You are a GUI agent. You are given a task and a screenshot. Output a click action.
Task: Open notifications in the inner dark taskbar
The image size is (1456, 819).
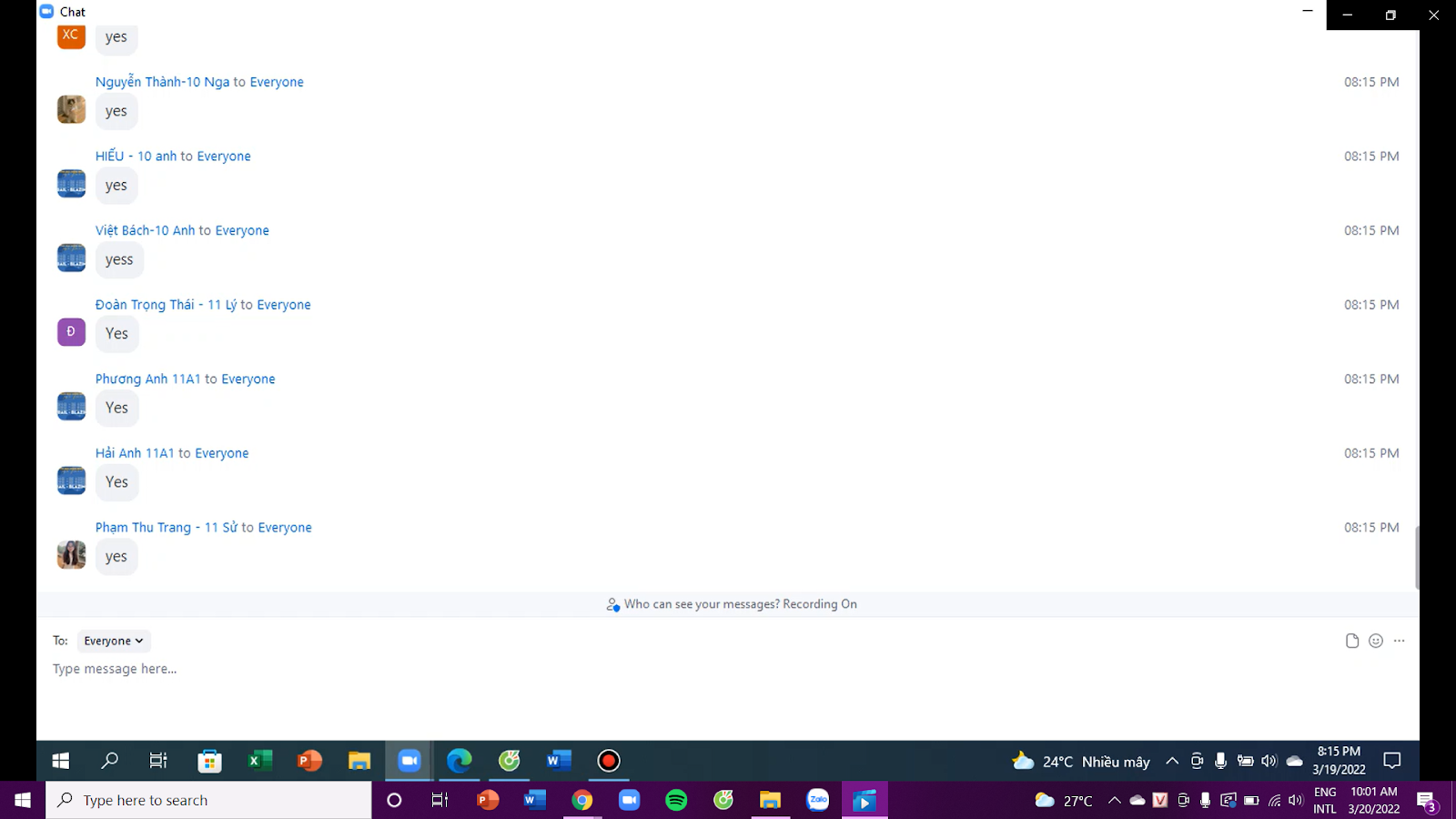[1392, 761]
